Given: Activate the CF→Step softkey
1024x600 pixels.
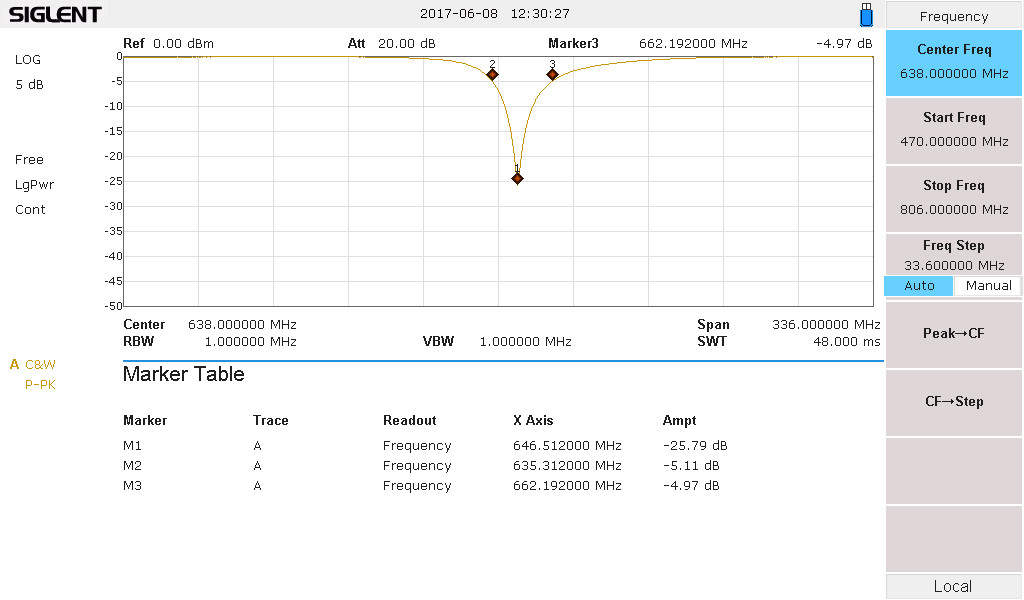Looking at the screenshot, I should 953,402.
